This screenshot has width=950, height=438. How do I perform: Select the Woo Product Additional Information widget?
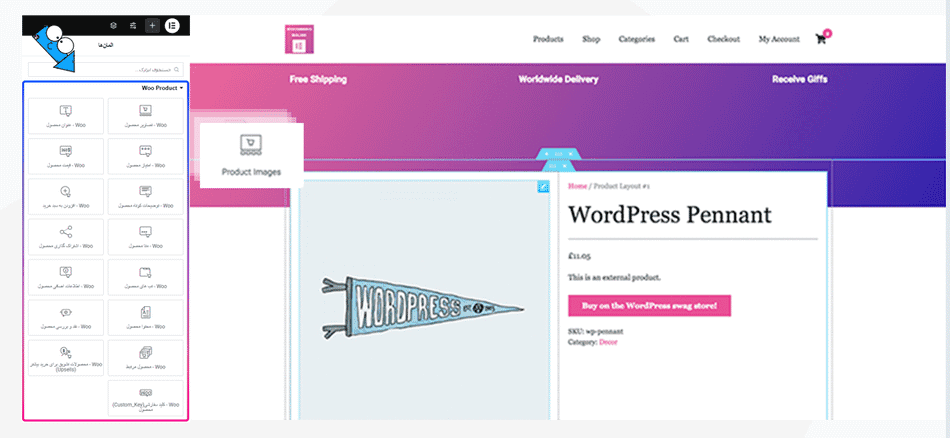point(66,277)
